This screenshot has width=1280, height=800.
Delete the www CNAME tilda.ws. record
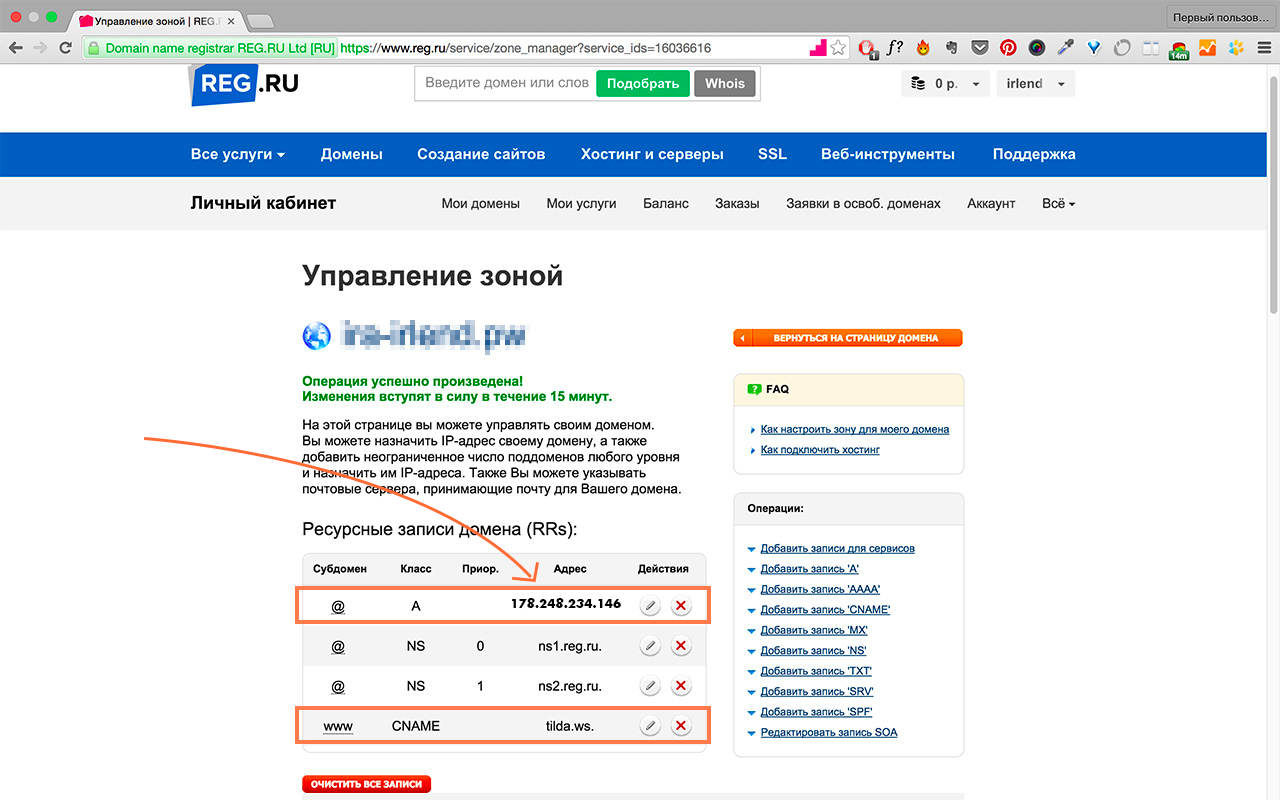tap(681, 726)
